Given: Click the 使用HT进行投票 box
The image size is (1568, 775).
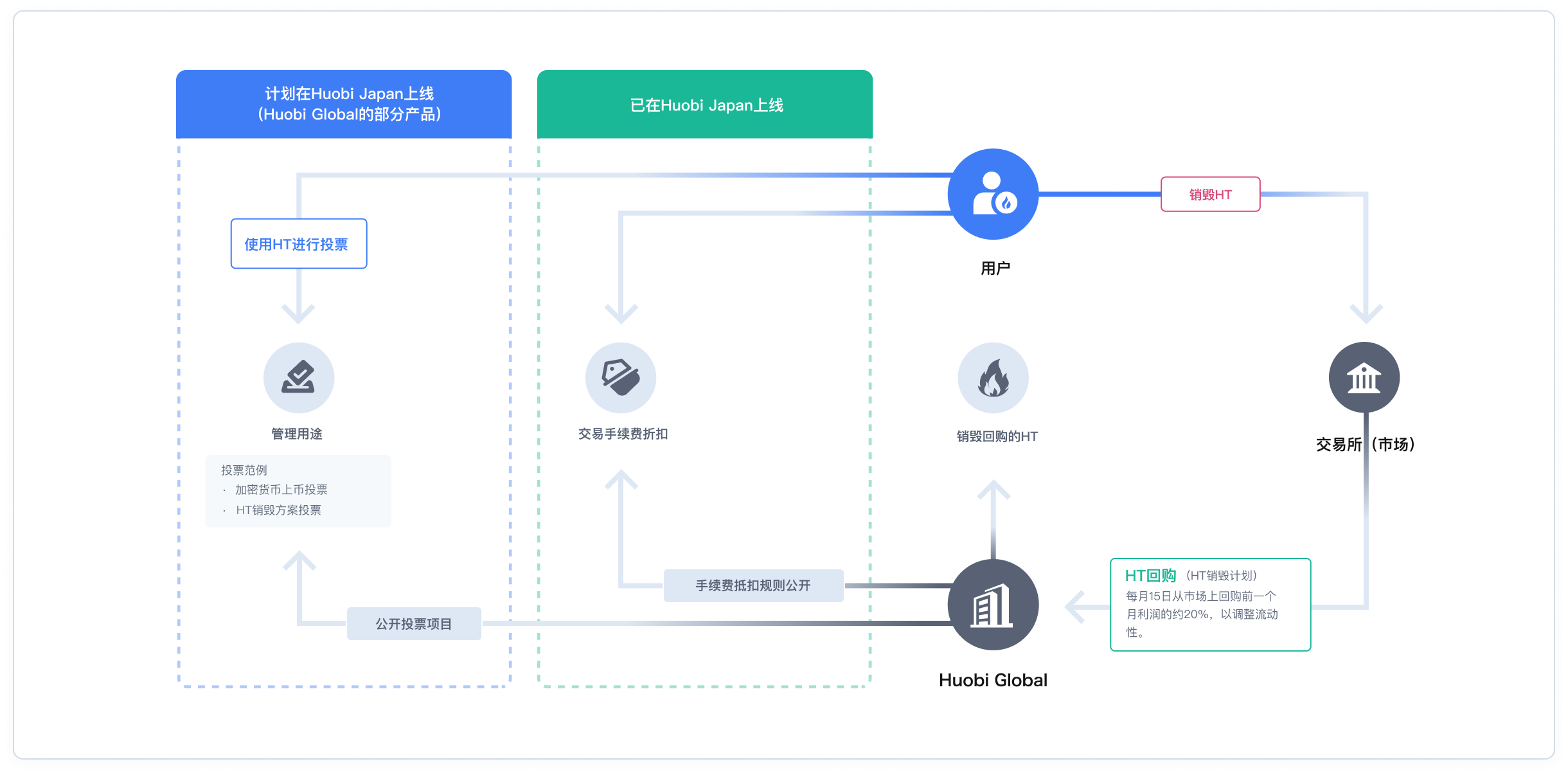Looking at the screenshot, I should click(x=299, y=244).
